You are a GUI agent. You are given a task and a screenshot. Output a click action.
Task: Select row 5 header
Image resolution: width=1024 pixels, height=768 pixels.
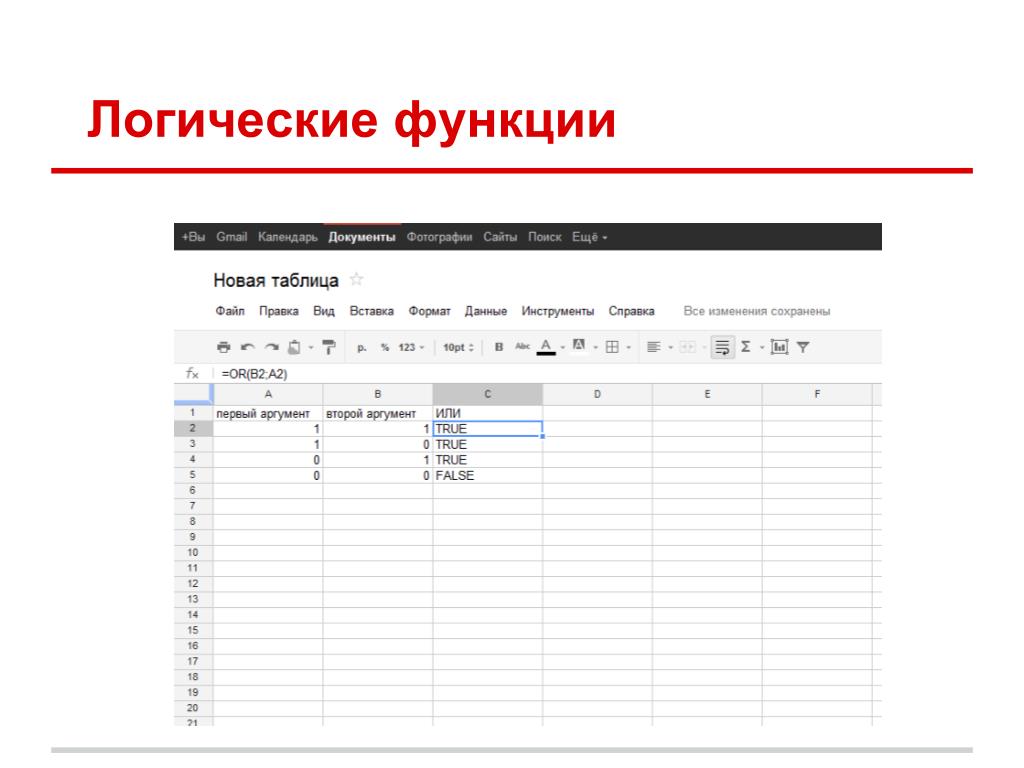[x=193, y=475]
